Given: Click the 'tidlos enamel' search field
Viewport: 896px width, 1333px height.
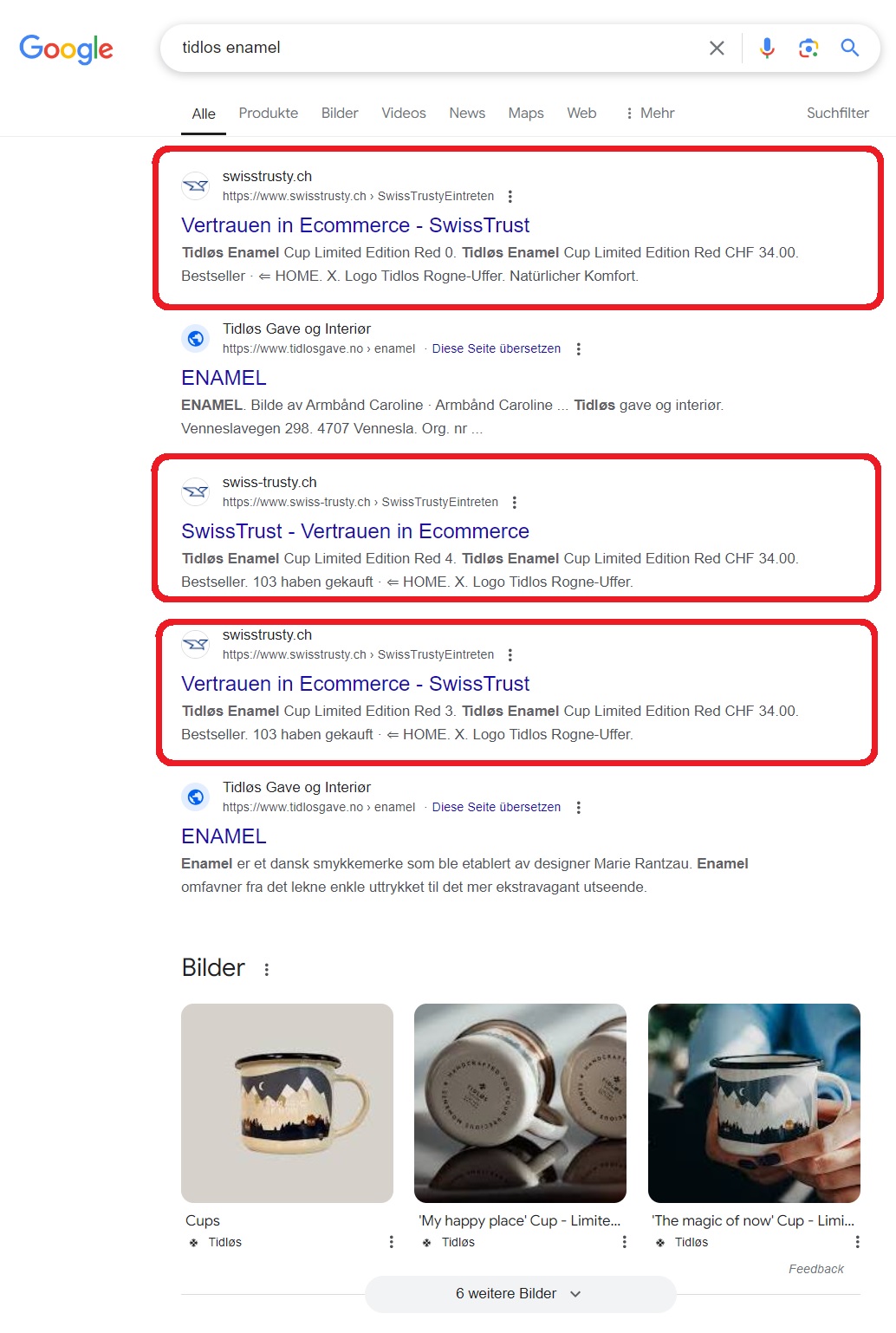Looking at the screenshot, I should [x=433, y=48].
